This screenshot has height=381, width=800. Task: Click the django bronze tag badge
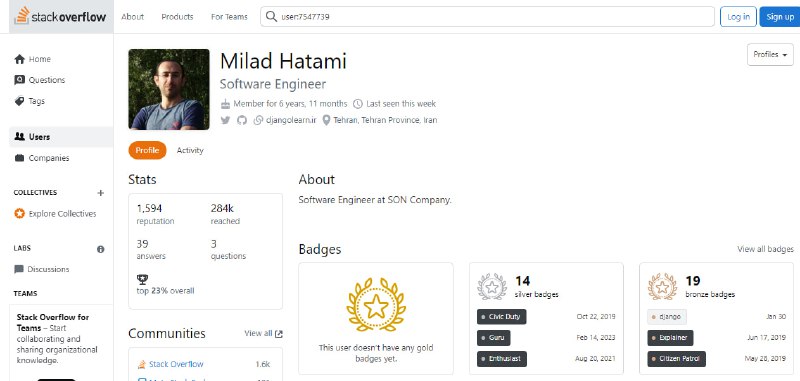pos(667,317)
